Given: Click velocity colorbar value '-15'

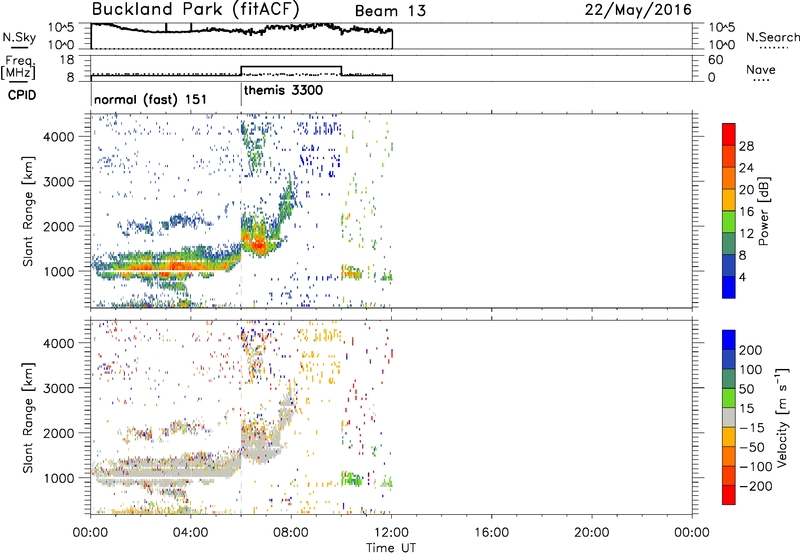Looking at the screenshot, I should [x=752, y=427].
